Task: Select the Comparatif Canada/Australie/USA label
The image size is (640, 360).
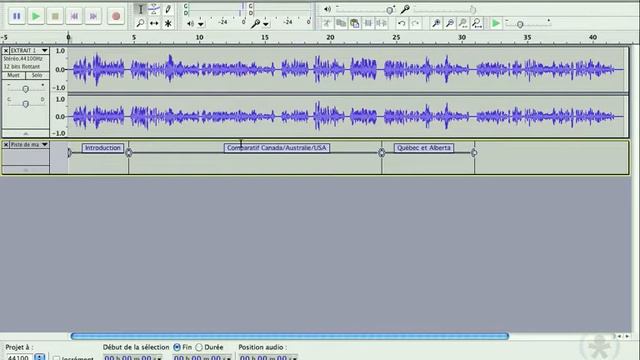Action: (277, 148)
